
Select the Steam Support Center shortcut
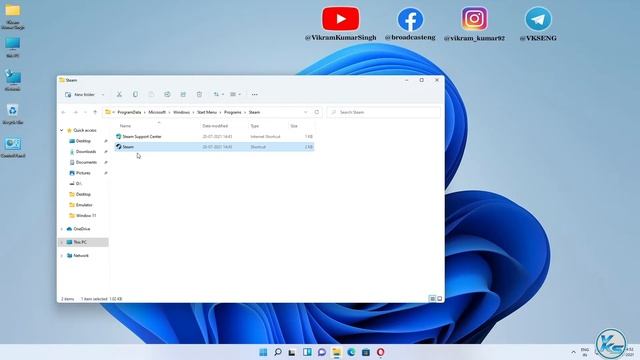pos(214,136)
